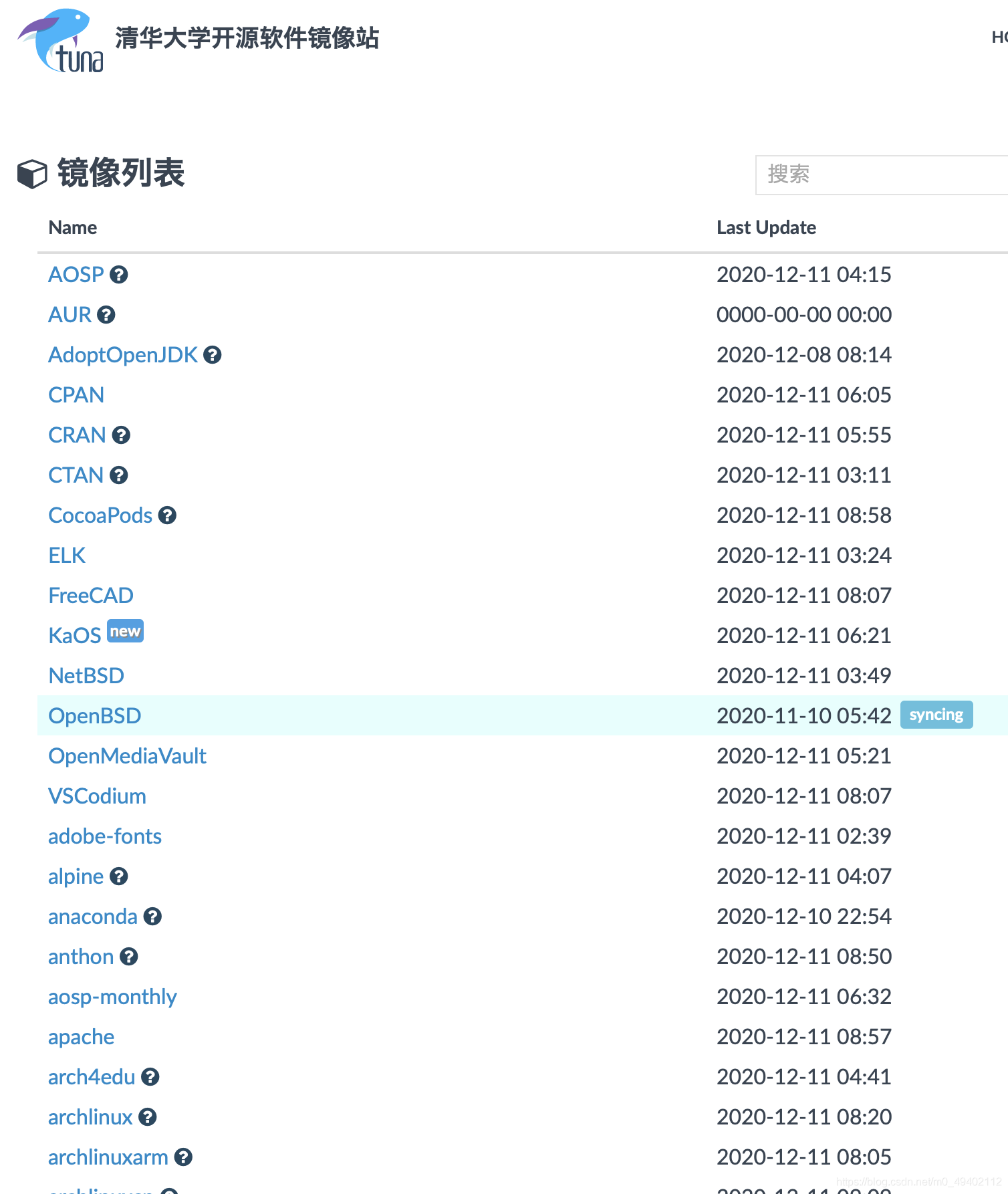Click the Name column header
Image resolution: width=1008 pixels, height=1194 pixels.
73,227
